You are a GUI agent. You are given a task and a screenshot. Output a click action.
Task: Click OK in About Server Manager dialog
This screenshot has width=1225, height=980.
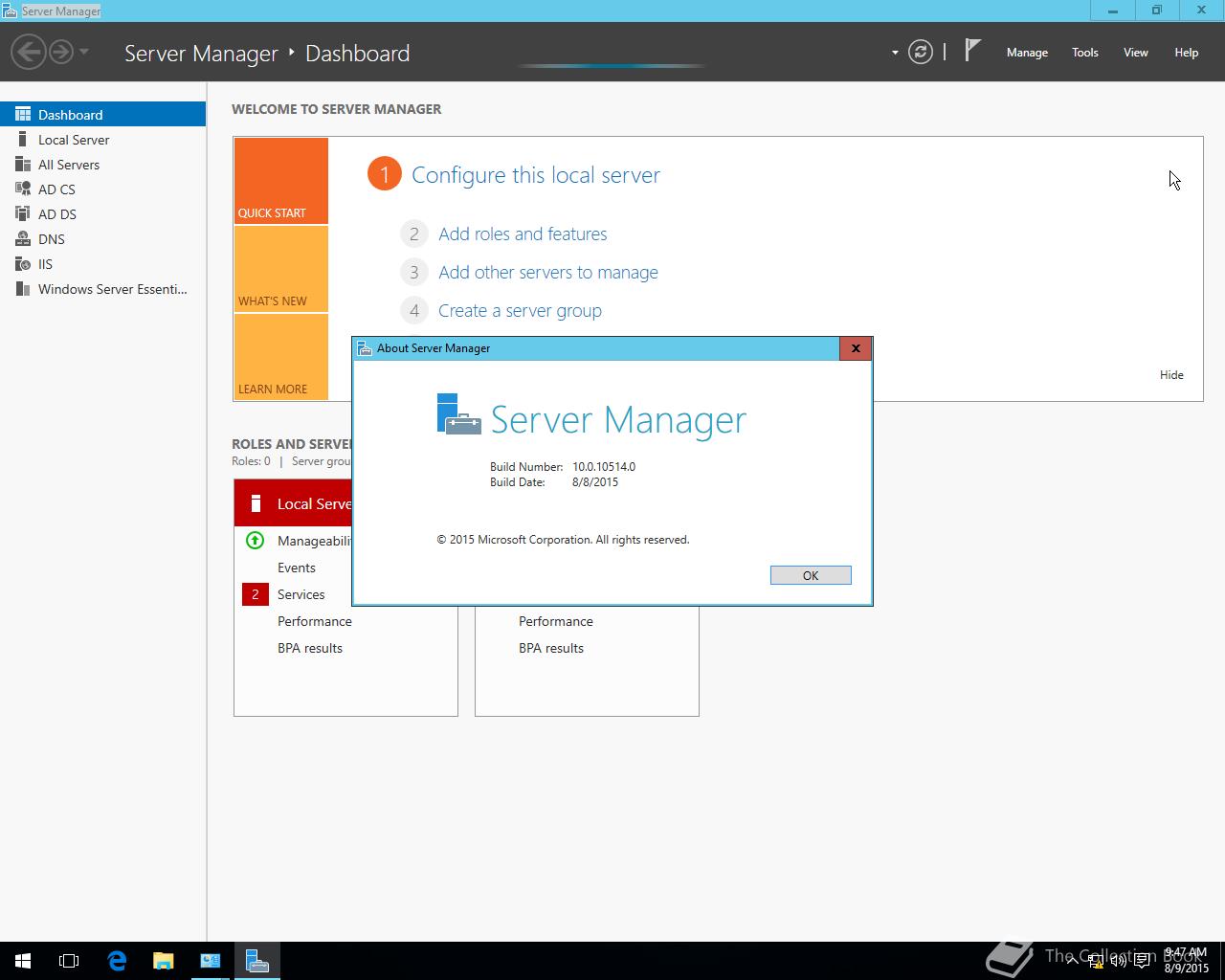(x=811, y=575)
